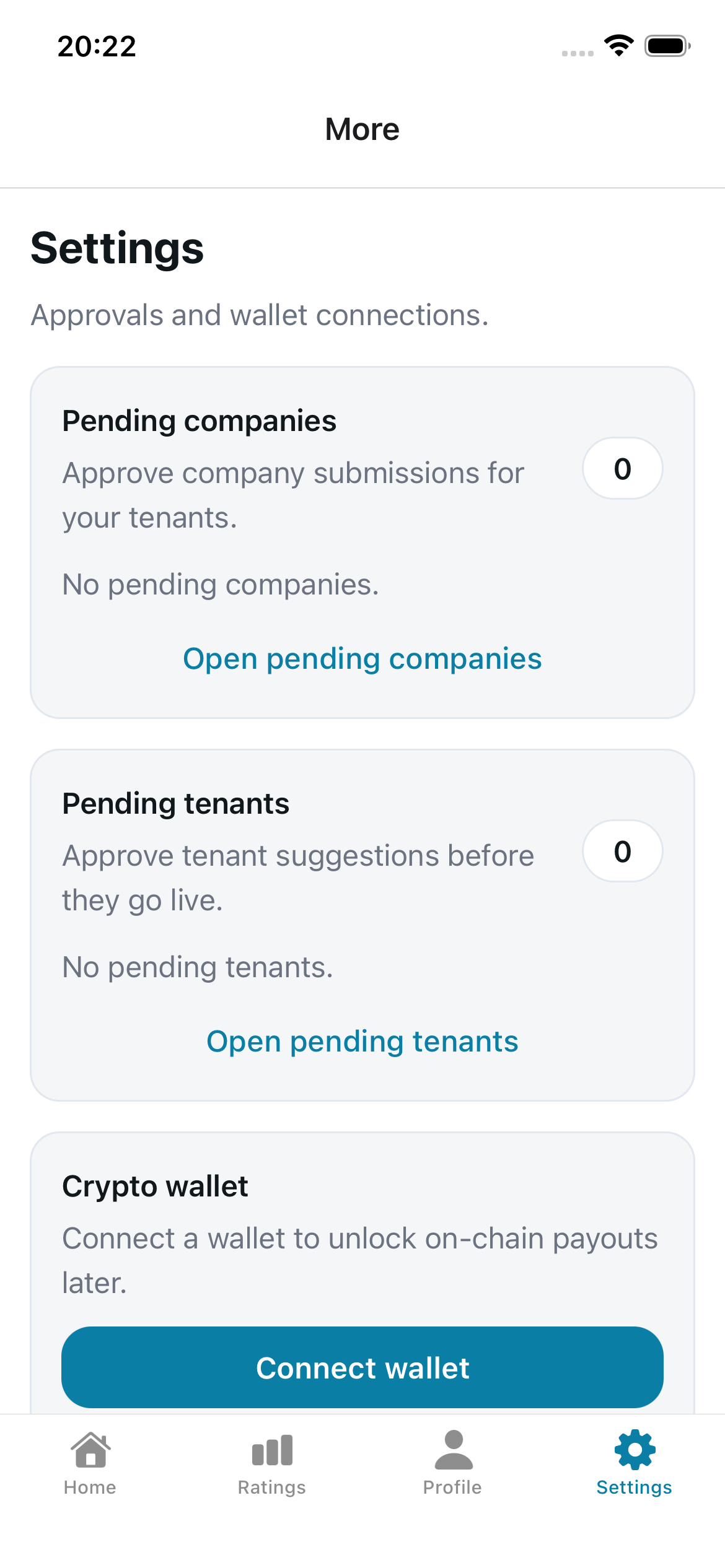Switch to the Ratings tab label

(x=272, y=1487)
